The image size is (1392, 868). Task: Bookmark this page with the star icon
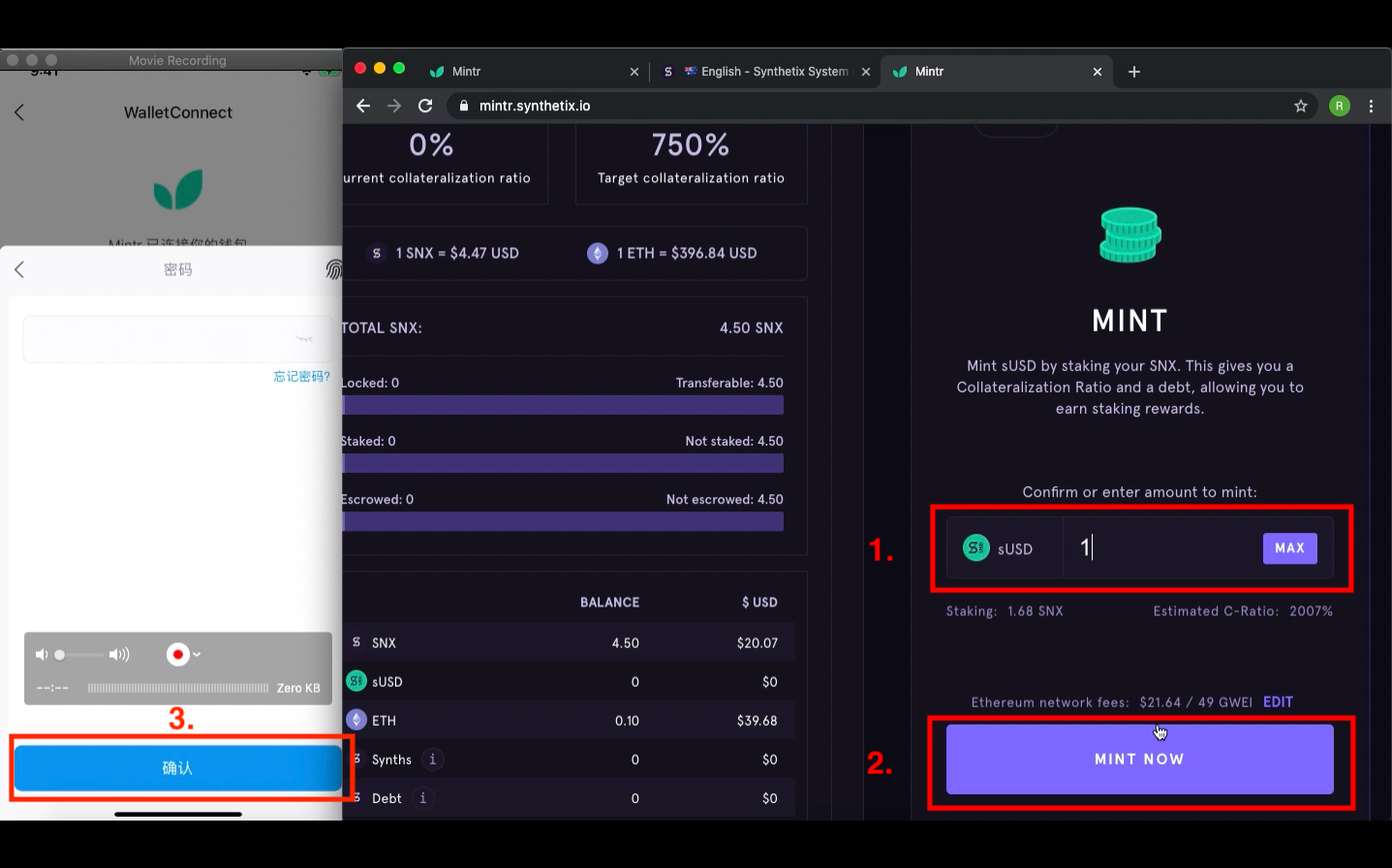pyautogui.click(x=1301, y=106)
